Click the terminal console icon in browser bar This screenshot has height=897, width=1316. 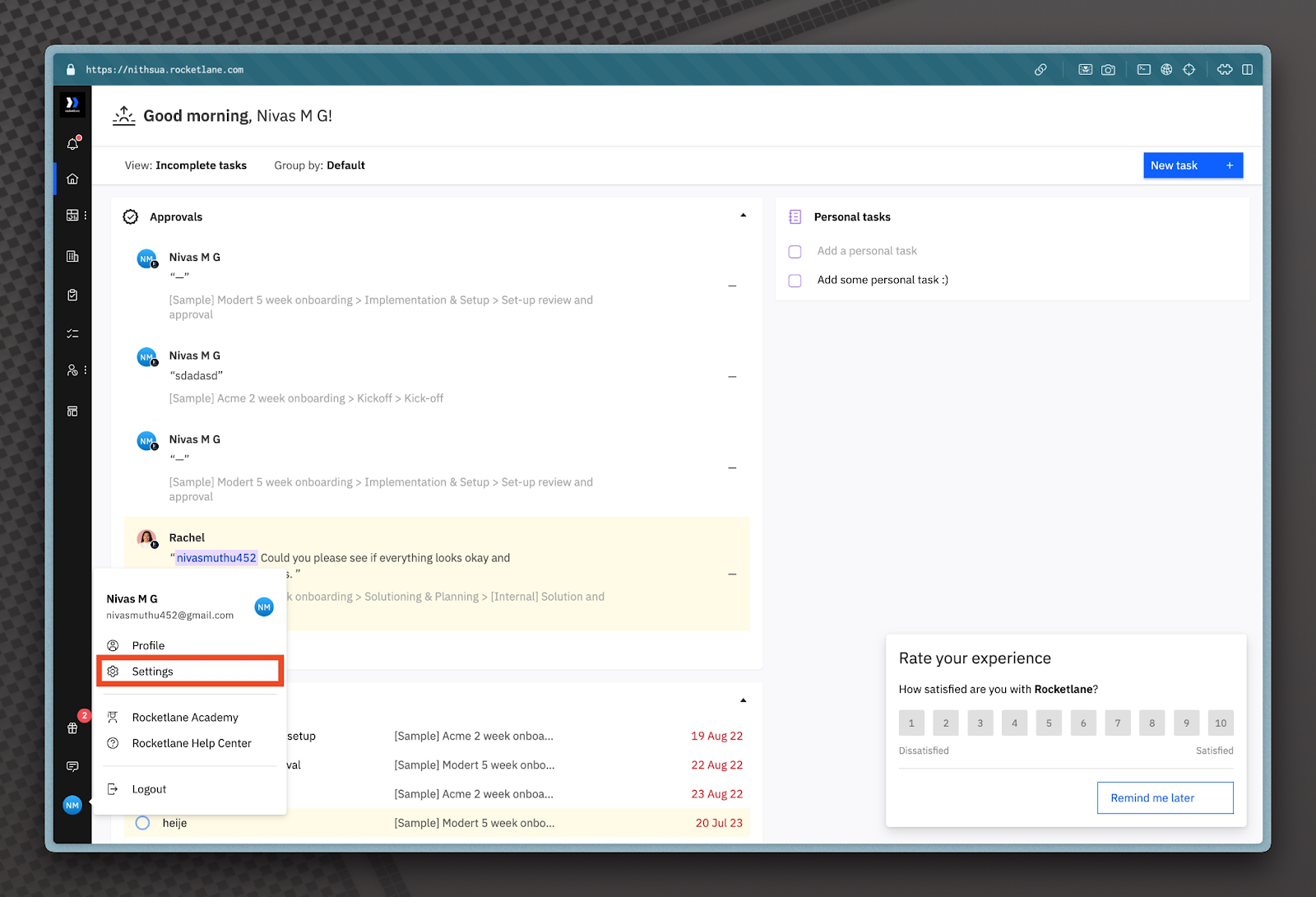[1144, 70]
